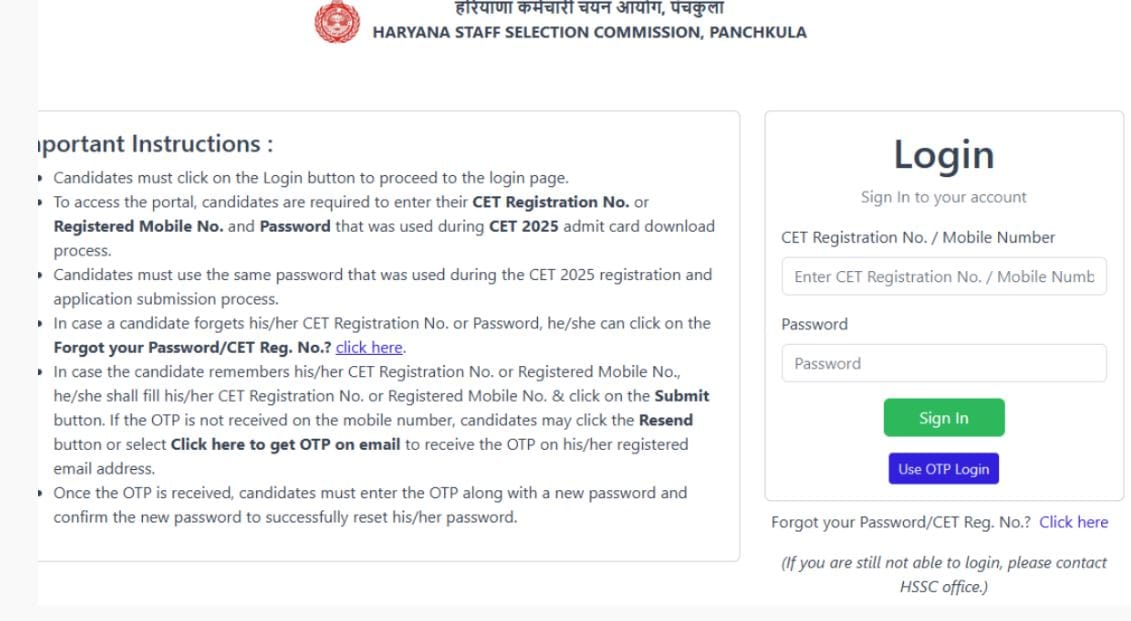Focus the CET Registration No. input field
This screenshot has height=621, width=1131.
tap(943, 277)
